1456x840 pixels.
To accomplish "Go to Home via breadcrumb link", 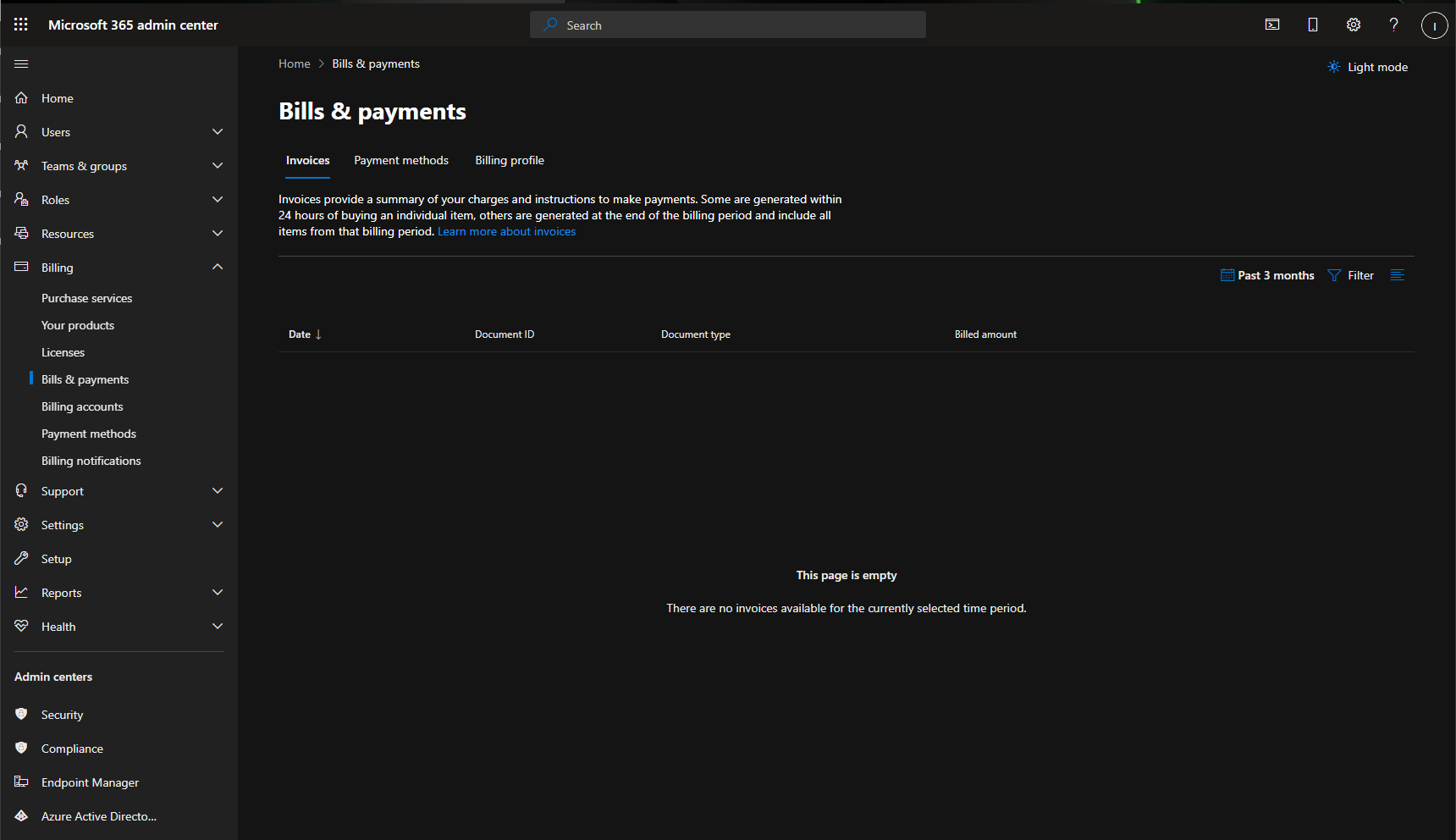I will point(295,64).
